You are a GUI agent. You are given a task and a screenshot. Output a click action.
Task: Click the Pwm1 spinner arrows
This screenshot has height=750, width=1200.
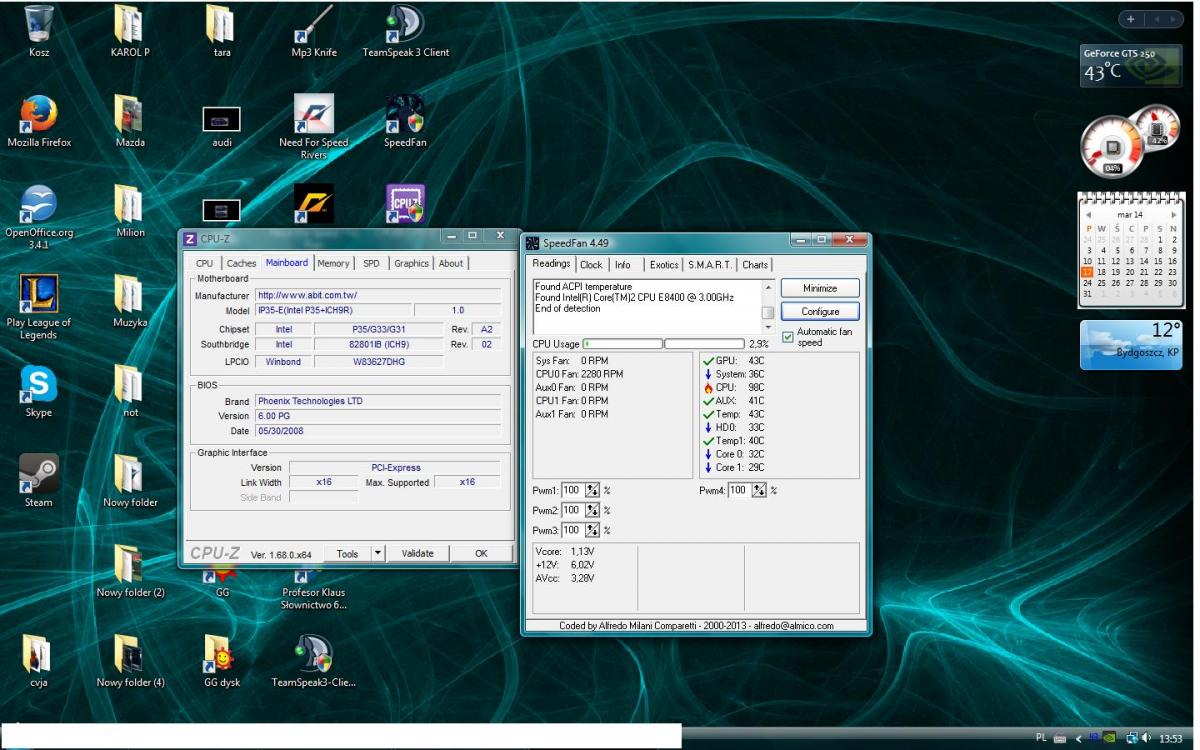tap(592, 490)
